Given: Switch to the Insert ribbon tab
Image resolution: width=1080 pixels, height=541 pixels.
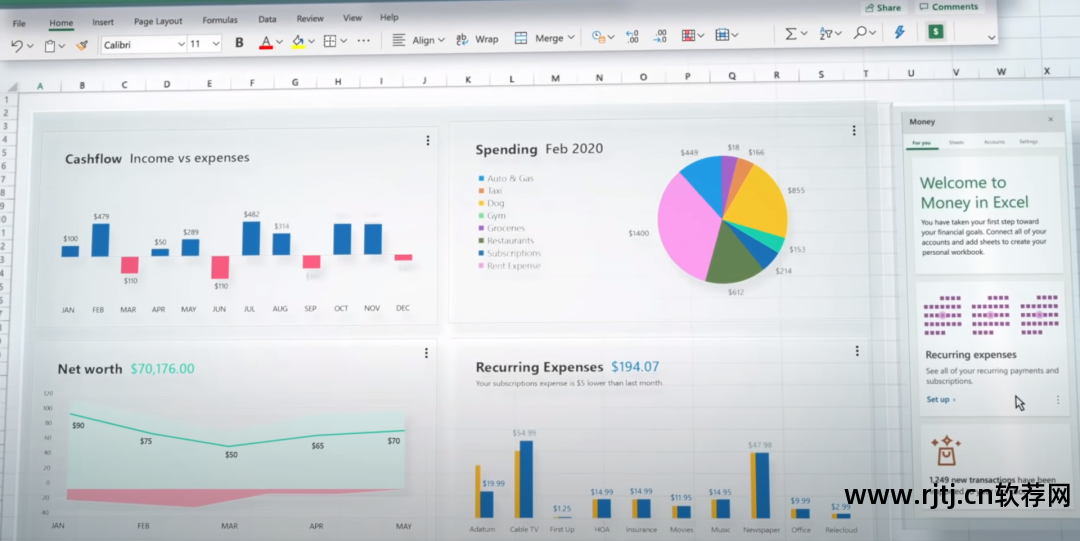Looking at the screenshot, I should coord(103,21).
